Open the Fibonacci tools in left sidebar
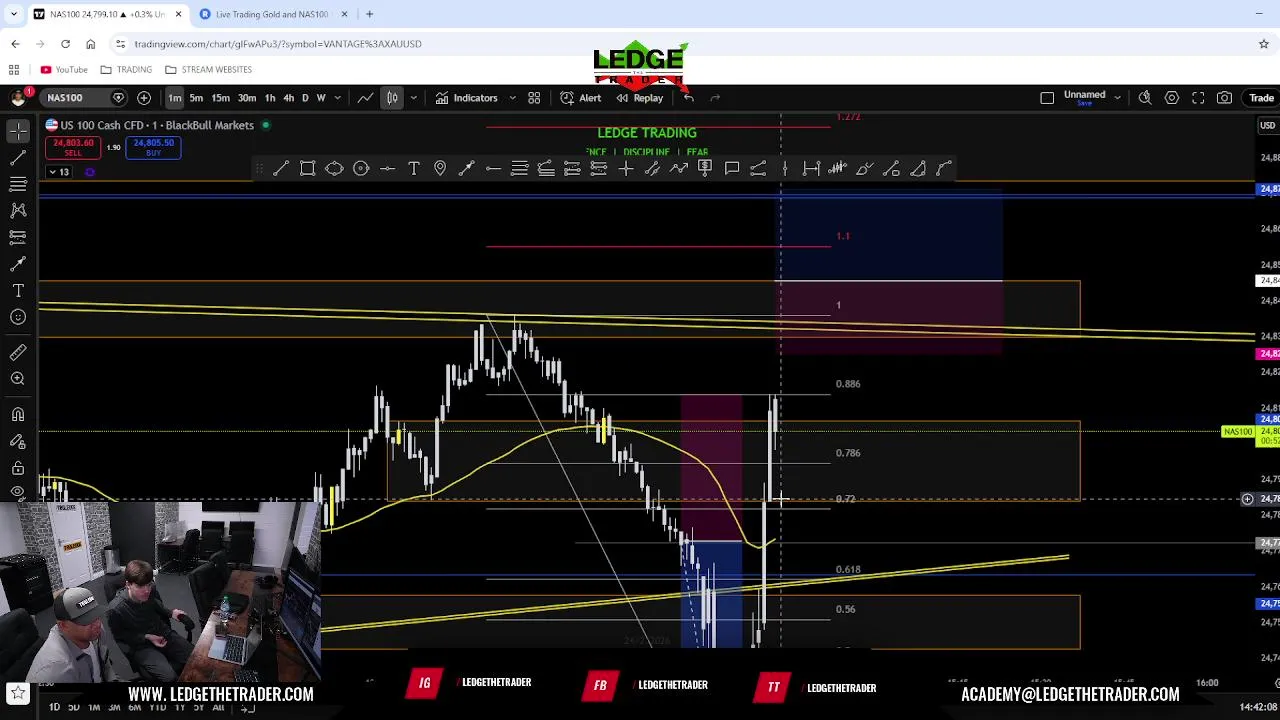1280x720 pixels. click(18, 184)
